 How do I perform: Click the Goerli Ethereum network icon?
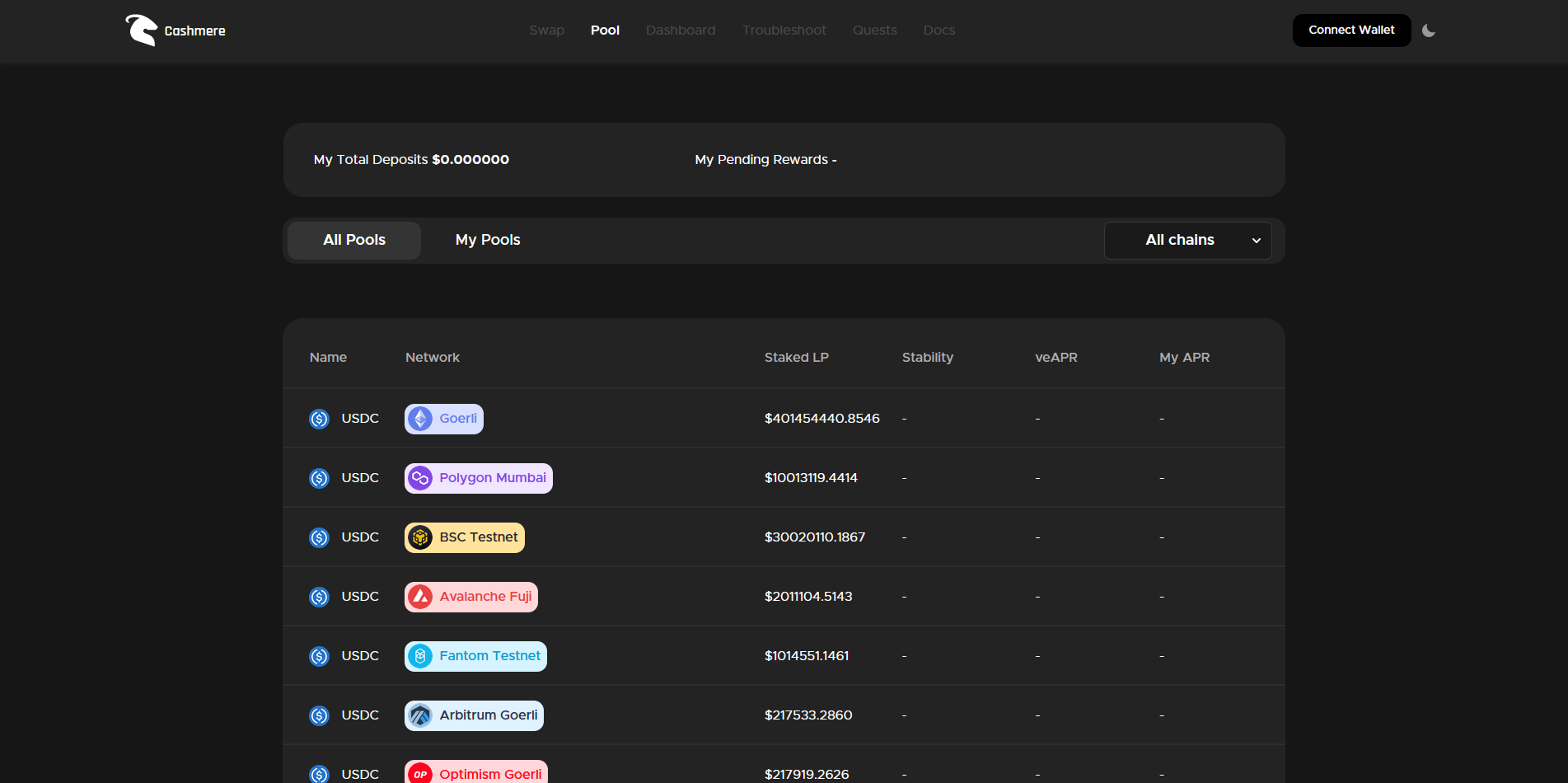click(x=420, y=419)
